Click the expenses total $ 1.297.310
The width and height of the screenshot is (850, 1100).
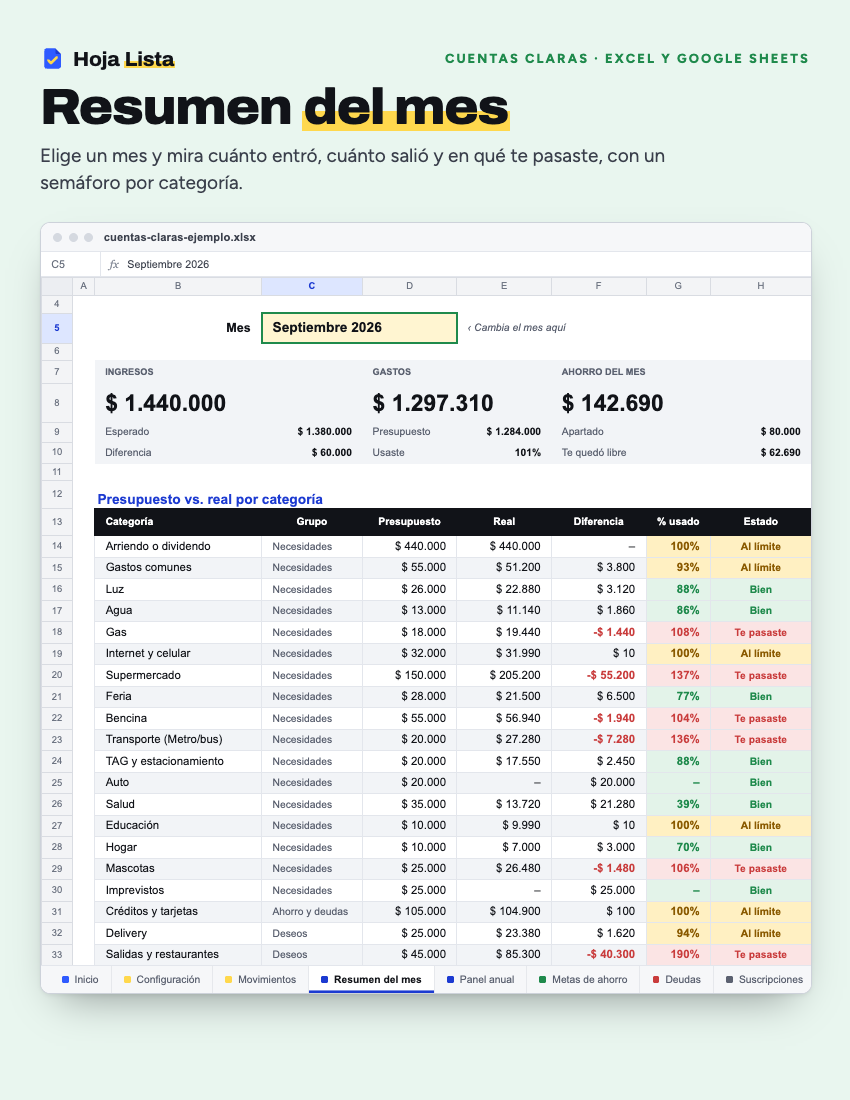click(433, 403)
